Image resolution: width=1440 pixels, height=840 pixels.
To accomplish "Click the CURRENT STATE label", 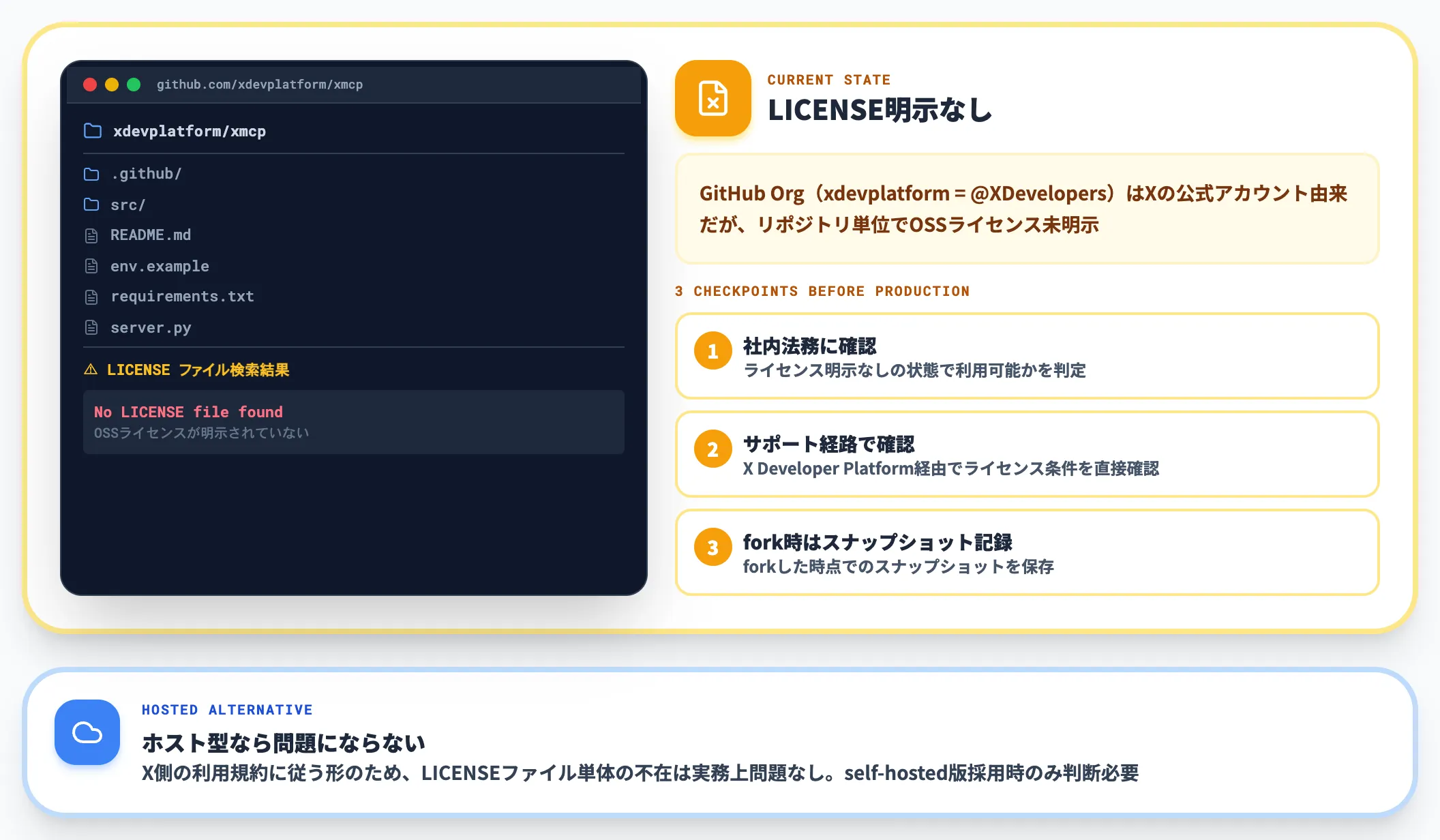I will [x=829, y=80].
